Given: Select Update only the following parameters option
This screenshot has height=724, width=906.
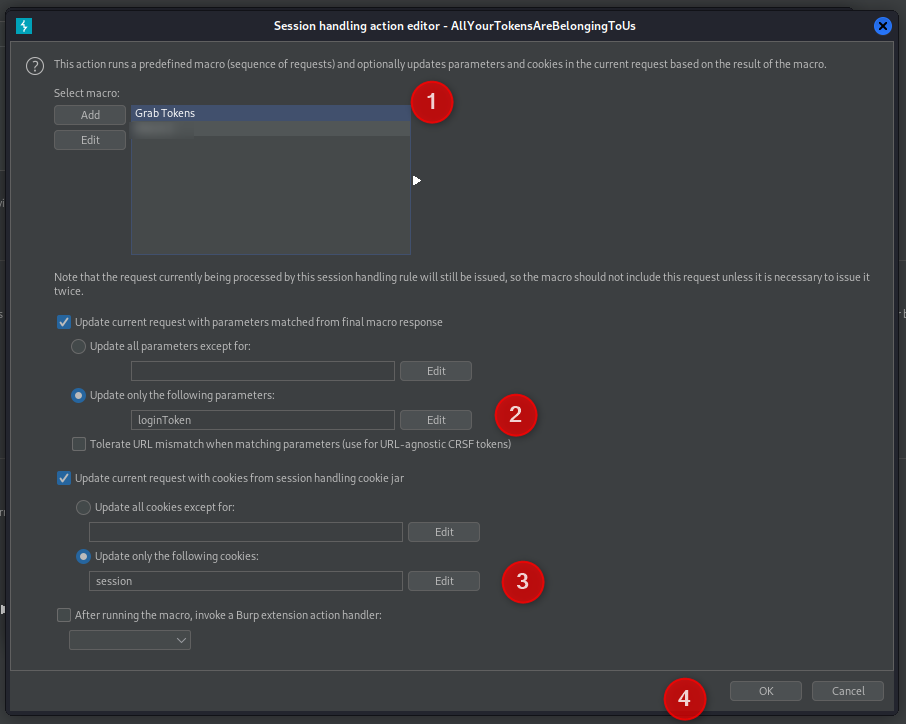Looking at the screenshot, I should pos(79,395).
